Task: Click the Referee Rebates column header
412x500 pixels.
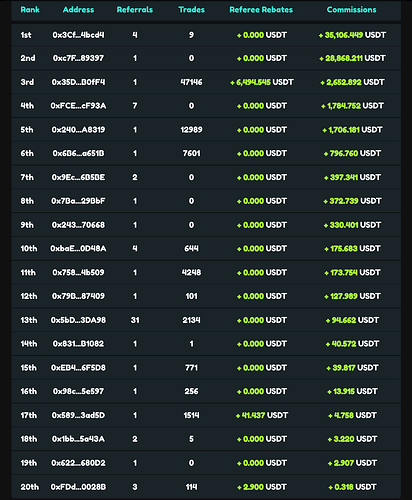Action: click(x=261, y=10)
